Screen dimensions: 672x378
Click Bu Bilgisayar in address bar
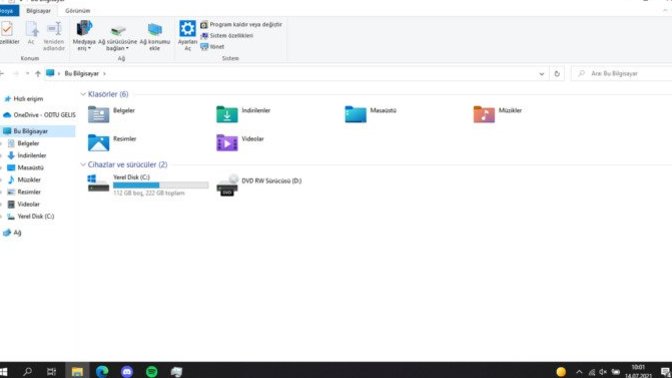click(x=81, y=74)
